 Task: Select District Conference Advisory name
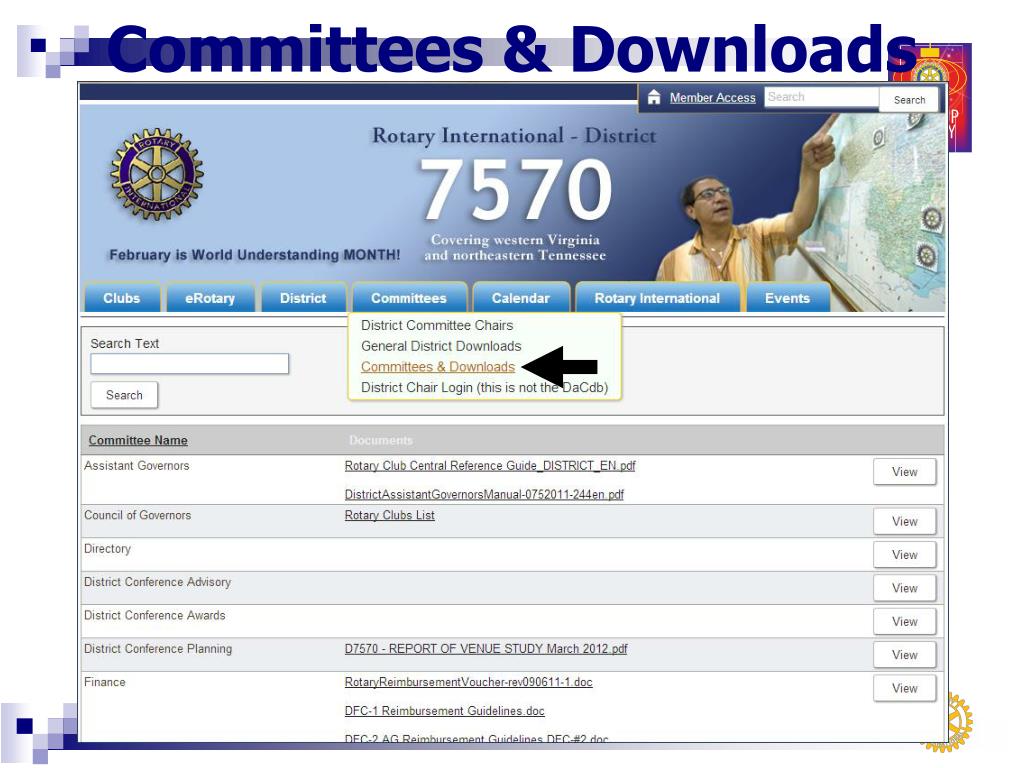point(157,582)
